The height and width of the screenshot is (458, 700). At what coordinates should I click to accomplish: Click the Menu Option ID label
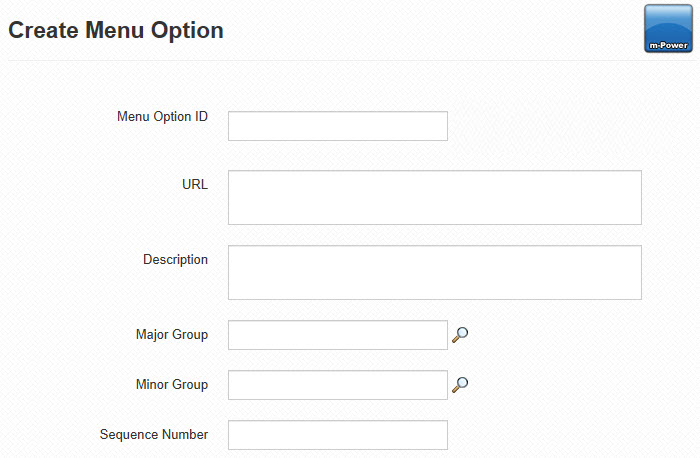point(162,117)
